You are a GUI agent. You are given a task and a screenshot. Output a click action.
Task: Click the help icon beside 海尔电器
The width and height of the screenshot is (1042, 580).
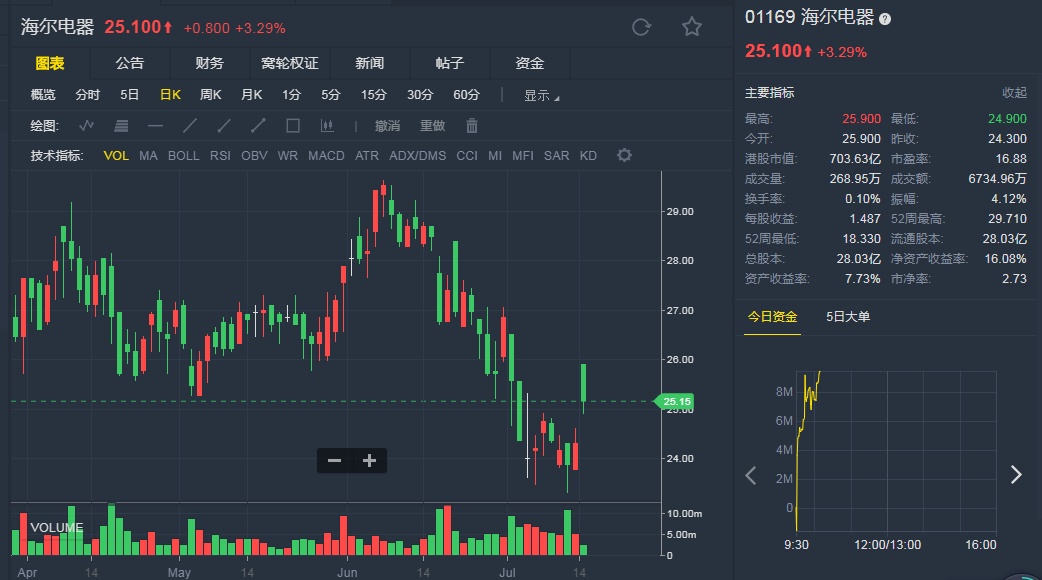(885, 18)
